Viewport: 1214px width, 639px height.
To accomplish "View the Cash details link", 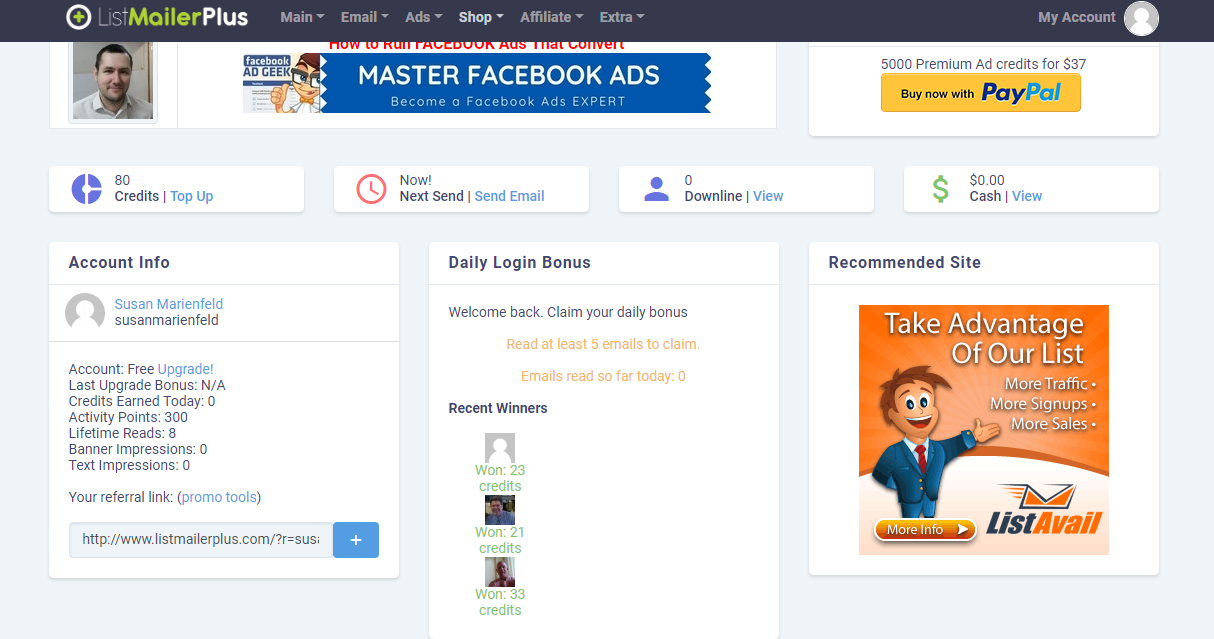I will (x=1027, y=196).
